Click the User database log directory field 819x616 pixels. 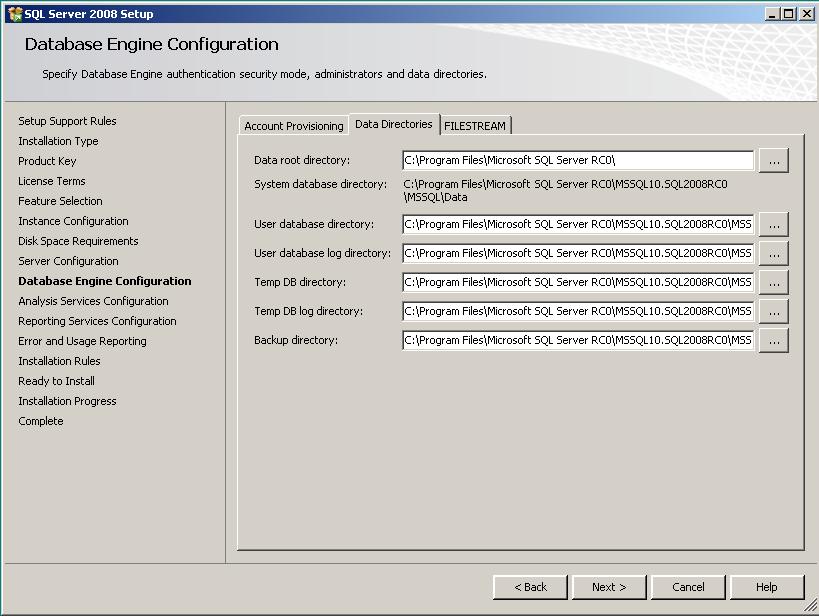[578, 253]
